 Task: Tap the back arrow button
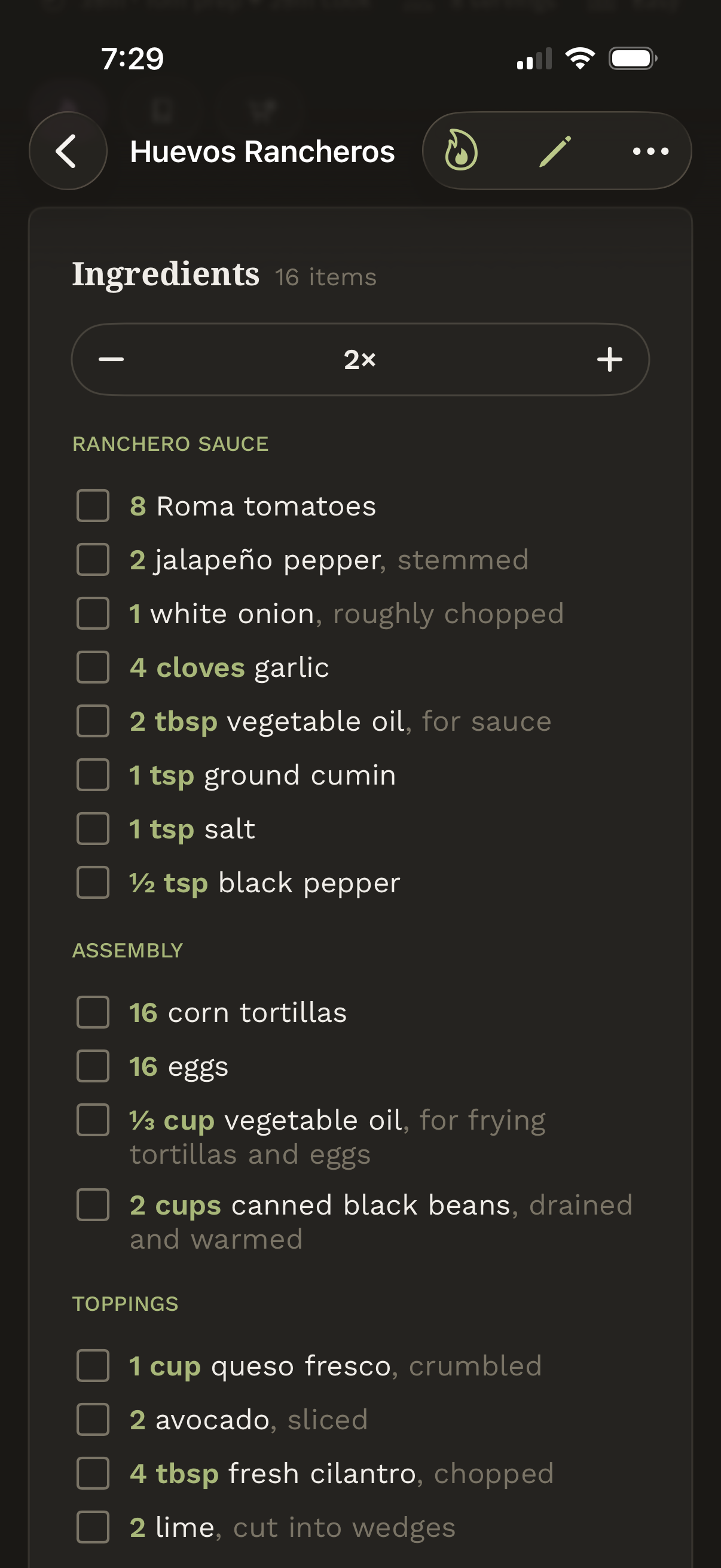tap(68, 151)
